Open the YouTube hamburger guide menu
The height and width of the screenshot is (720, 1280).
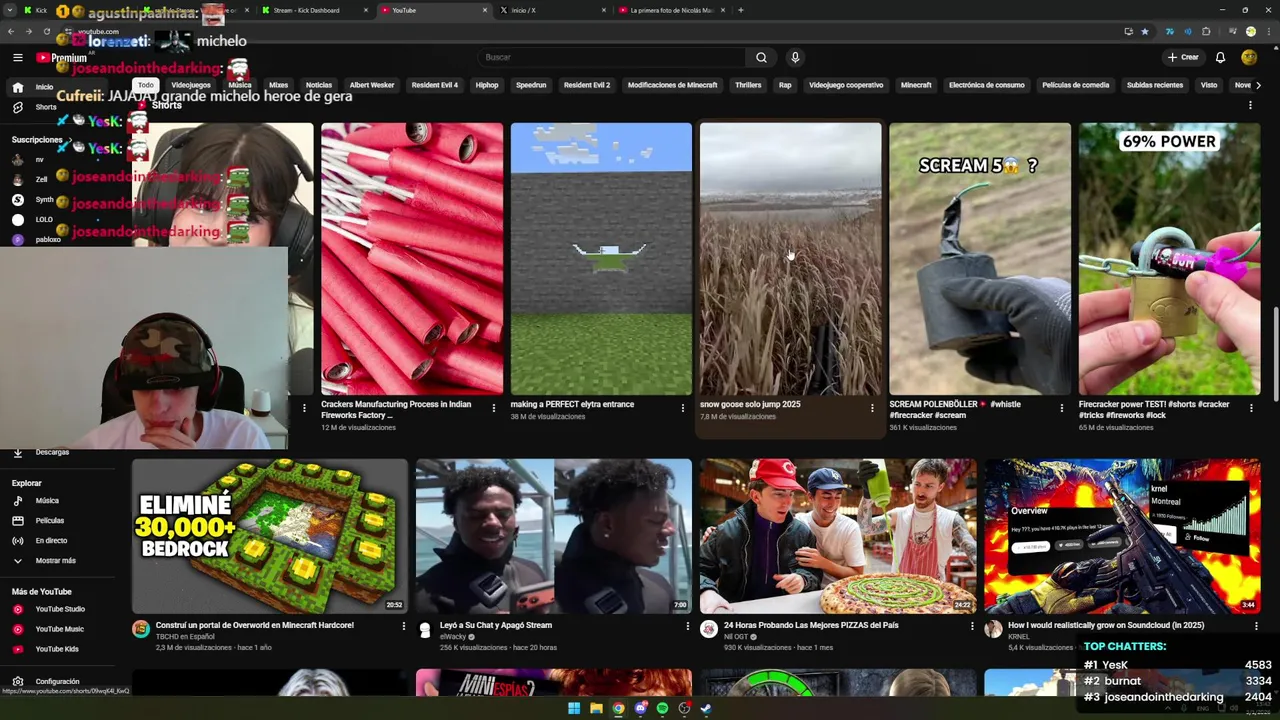pos(17,57)
